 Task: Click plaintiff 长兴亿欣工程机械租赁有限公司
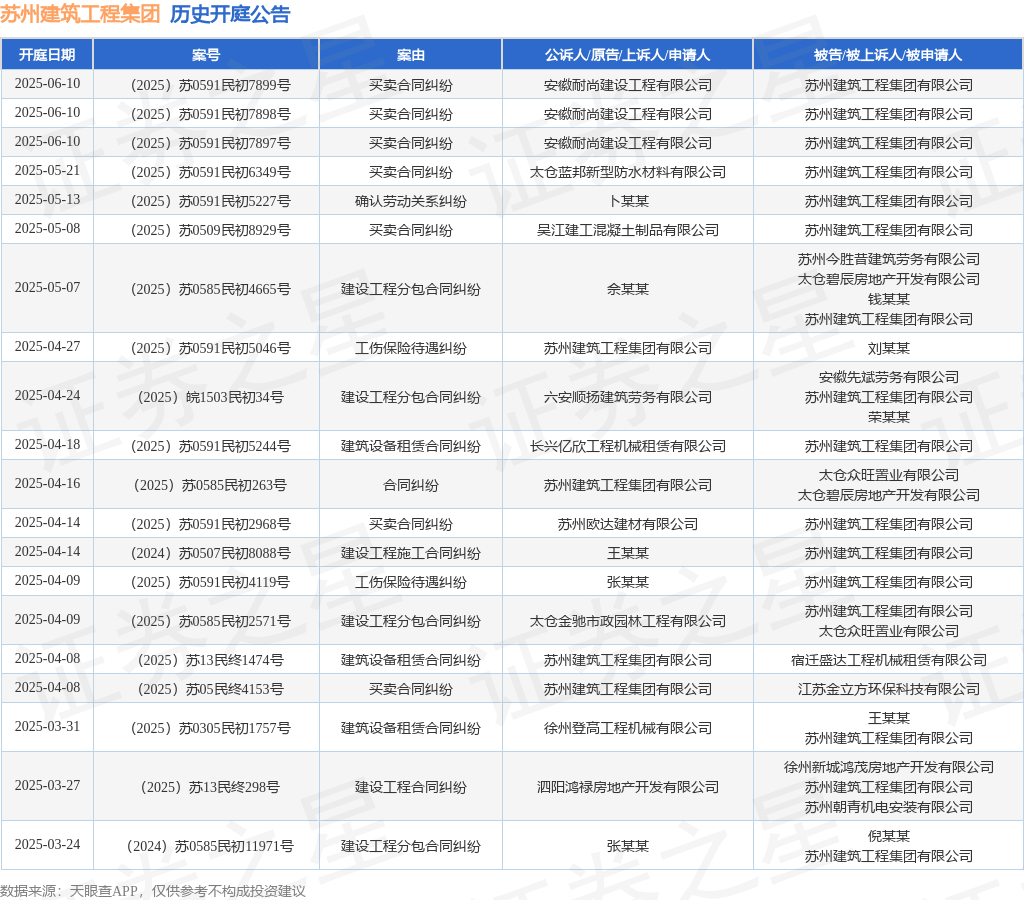point(628,446)
